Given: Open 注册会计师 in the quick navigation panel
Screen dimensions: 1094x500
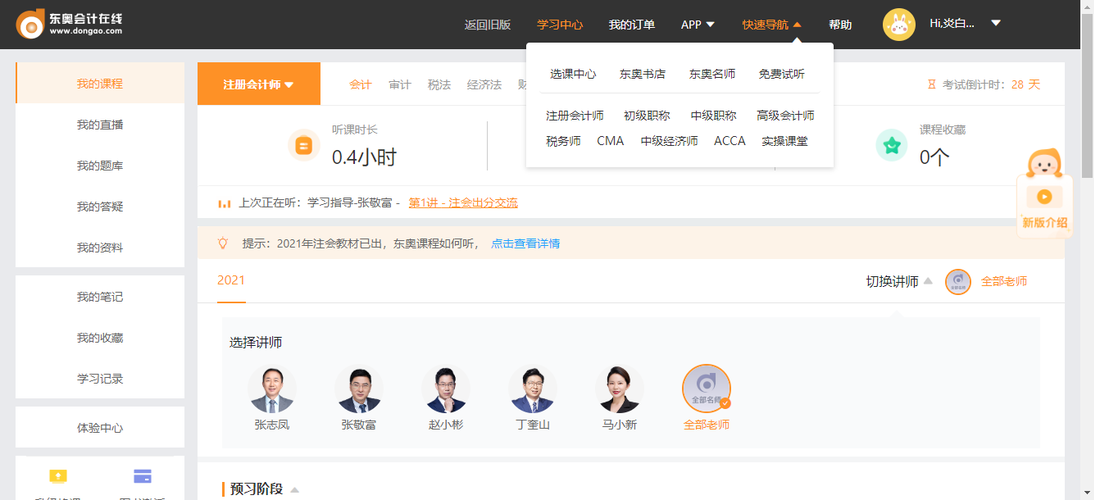Looking at the screenshot, I should point(575,116).
